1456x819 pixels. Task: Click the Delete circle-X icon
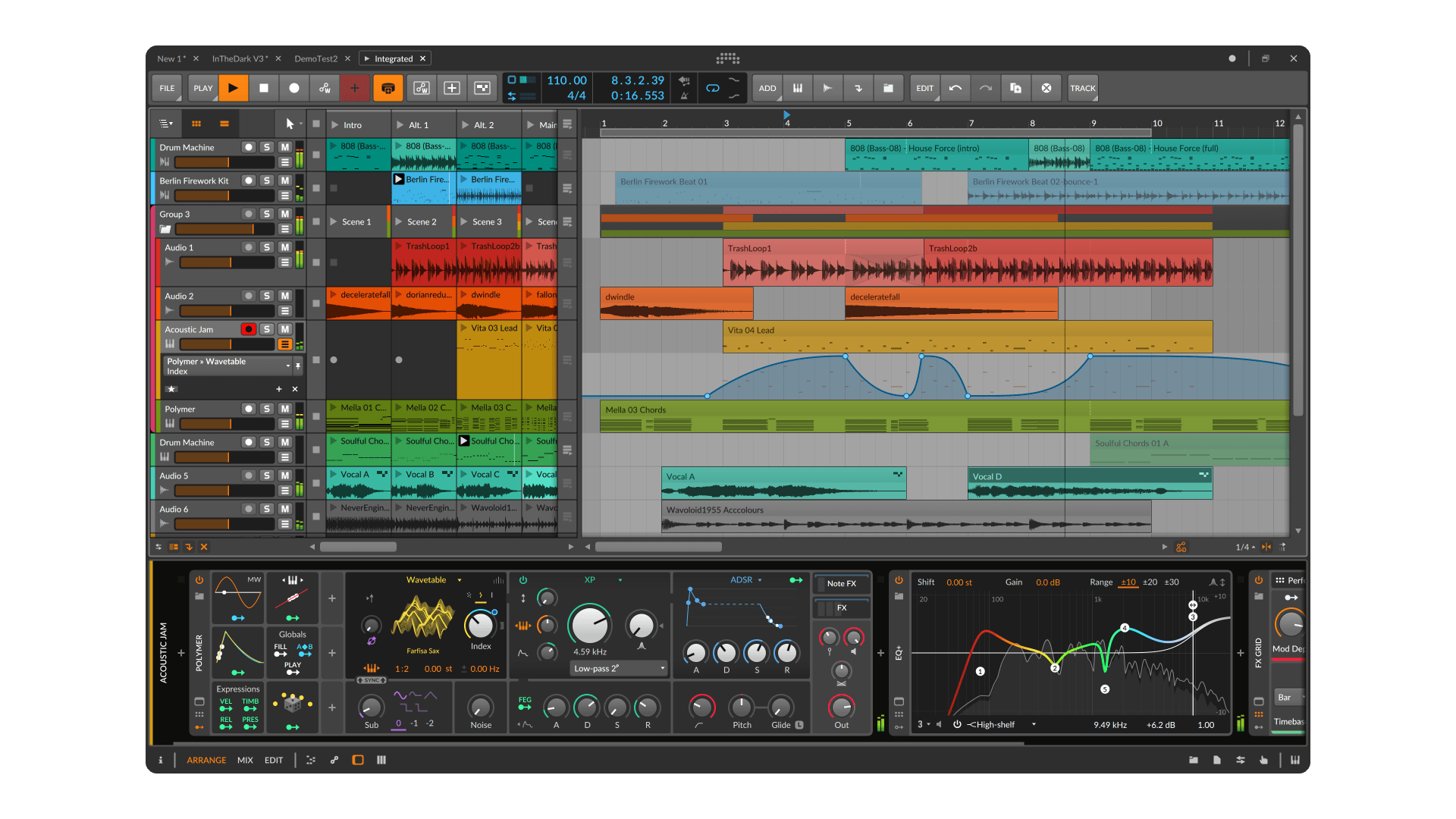coord(1046,88)
